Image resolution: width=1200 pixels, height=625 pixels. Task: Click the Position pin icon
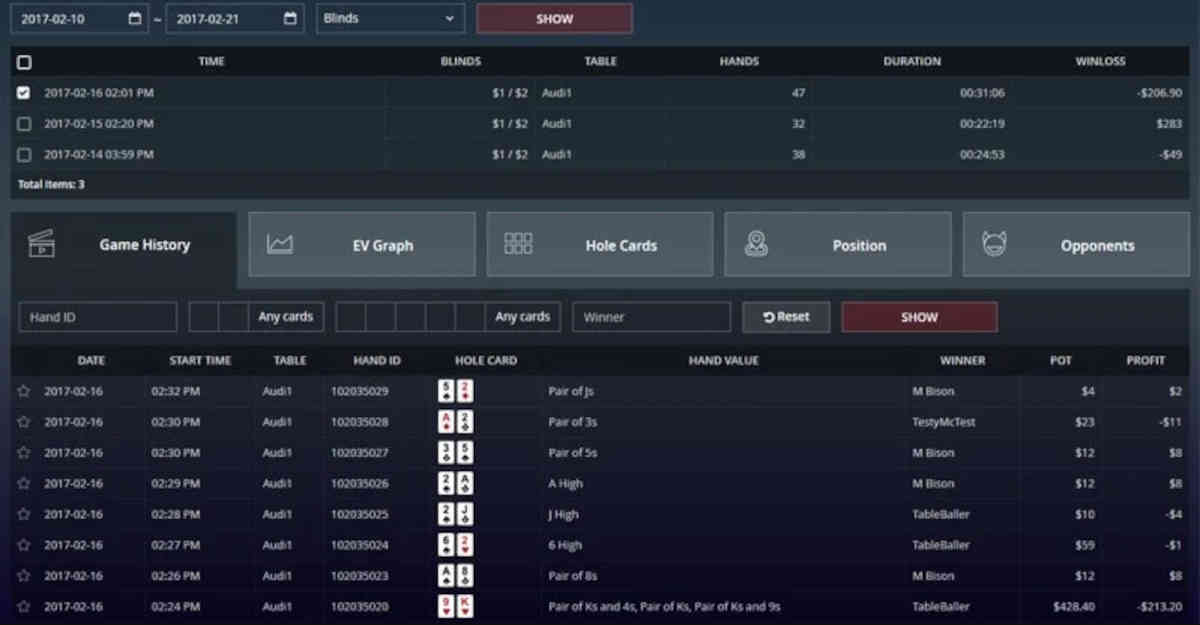[x=756, y=245]
